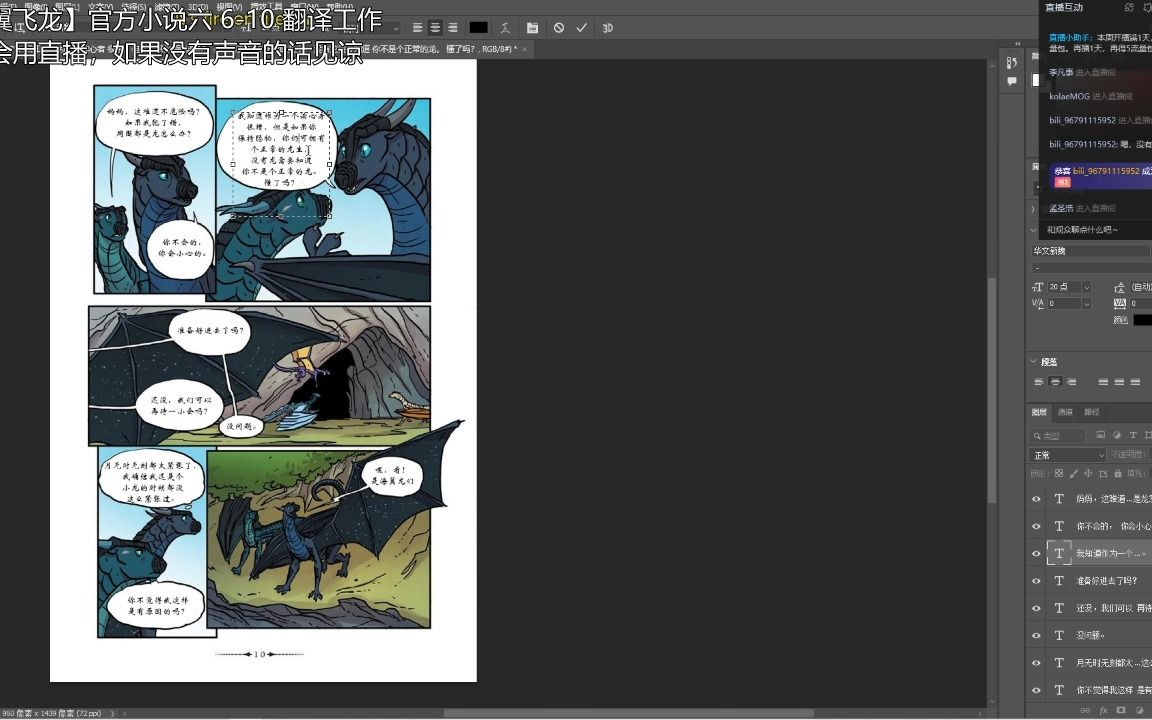Toggle visibility of 准备好进去了吗 layer
1152x720 pixels.
click(x=1037, y=580)
